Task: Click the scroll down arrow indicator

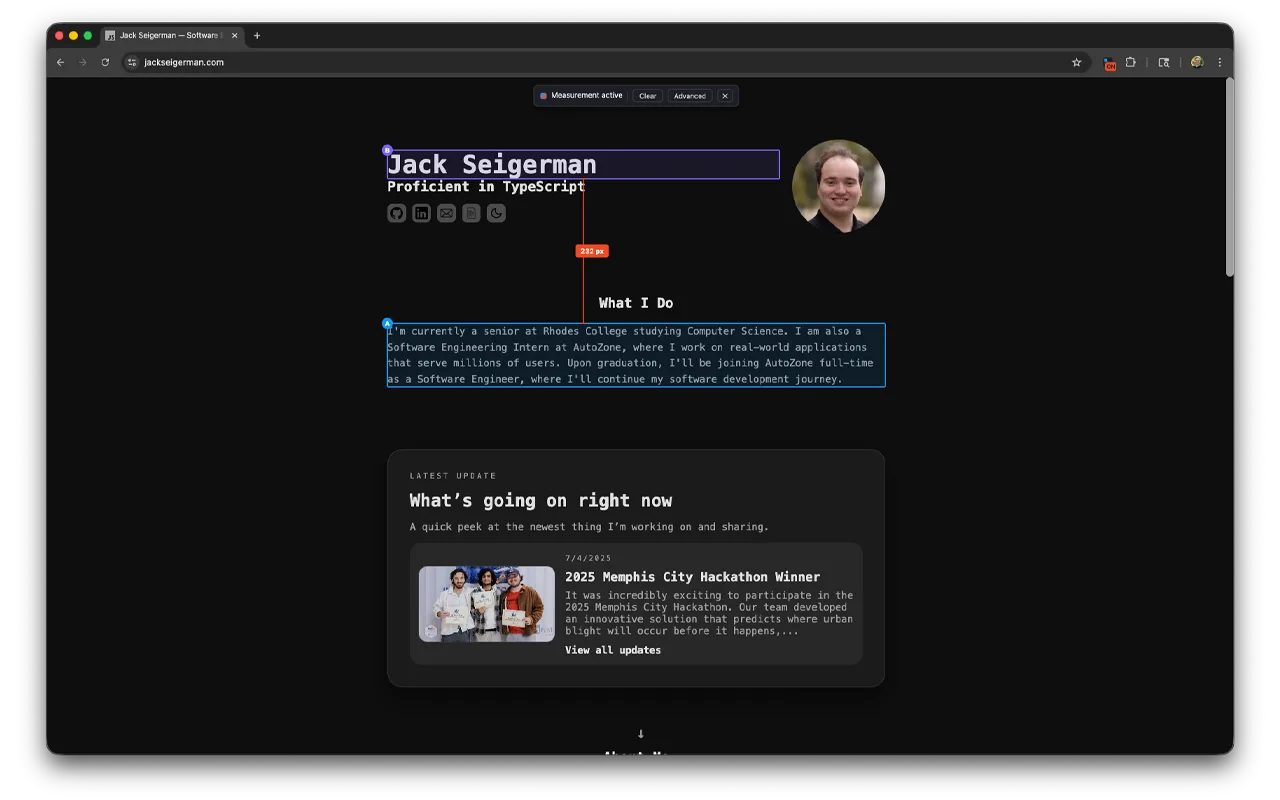Action: click(x=641, y=734)
